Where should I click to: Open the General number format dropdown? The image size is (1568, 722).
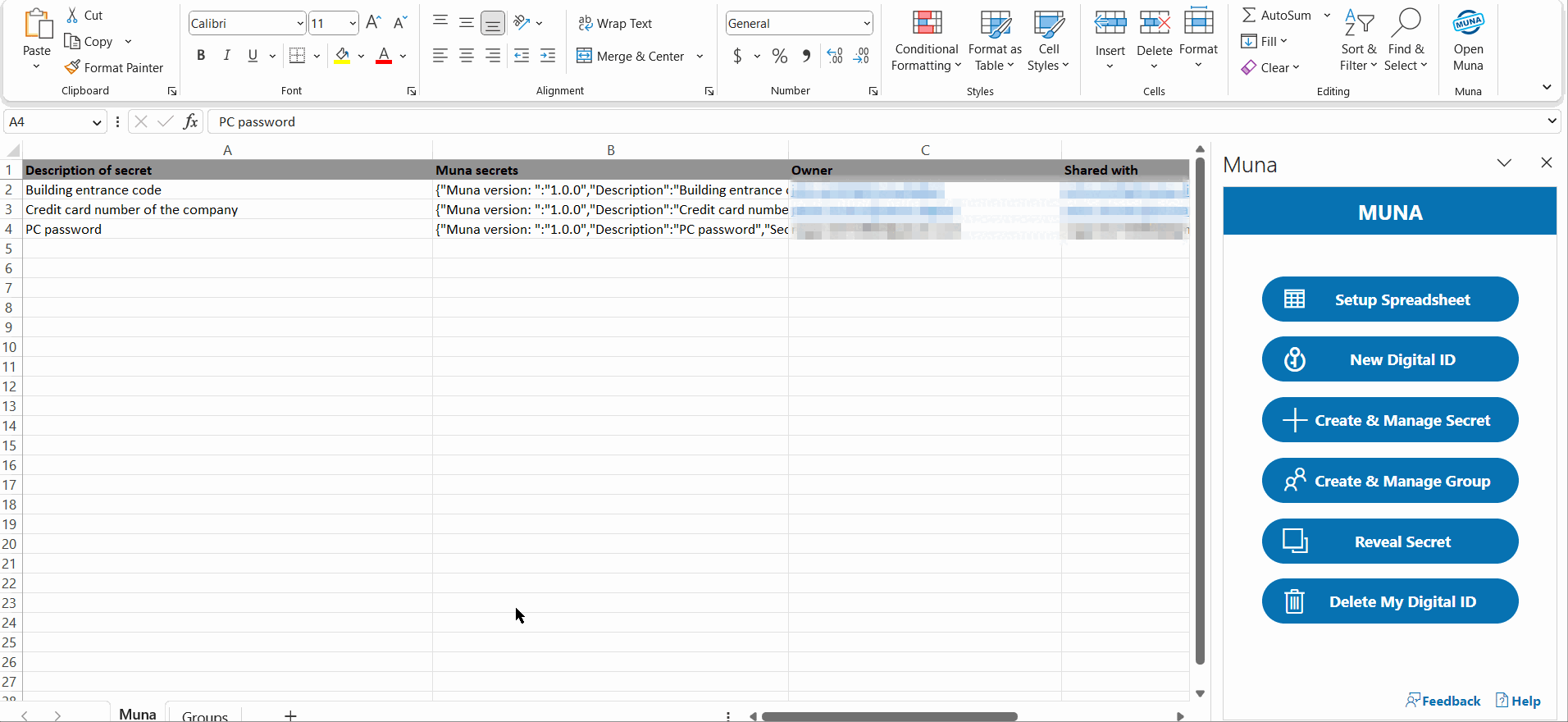pos(867,24)
